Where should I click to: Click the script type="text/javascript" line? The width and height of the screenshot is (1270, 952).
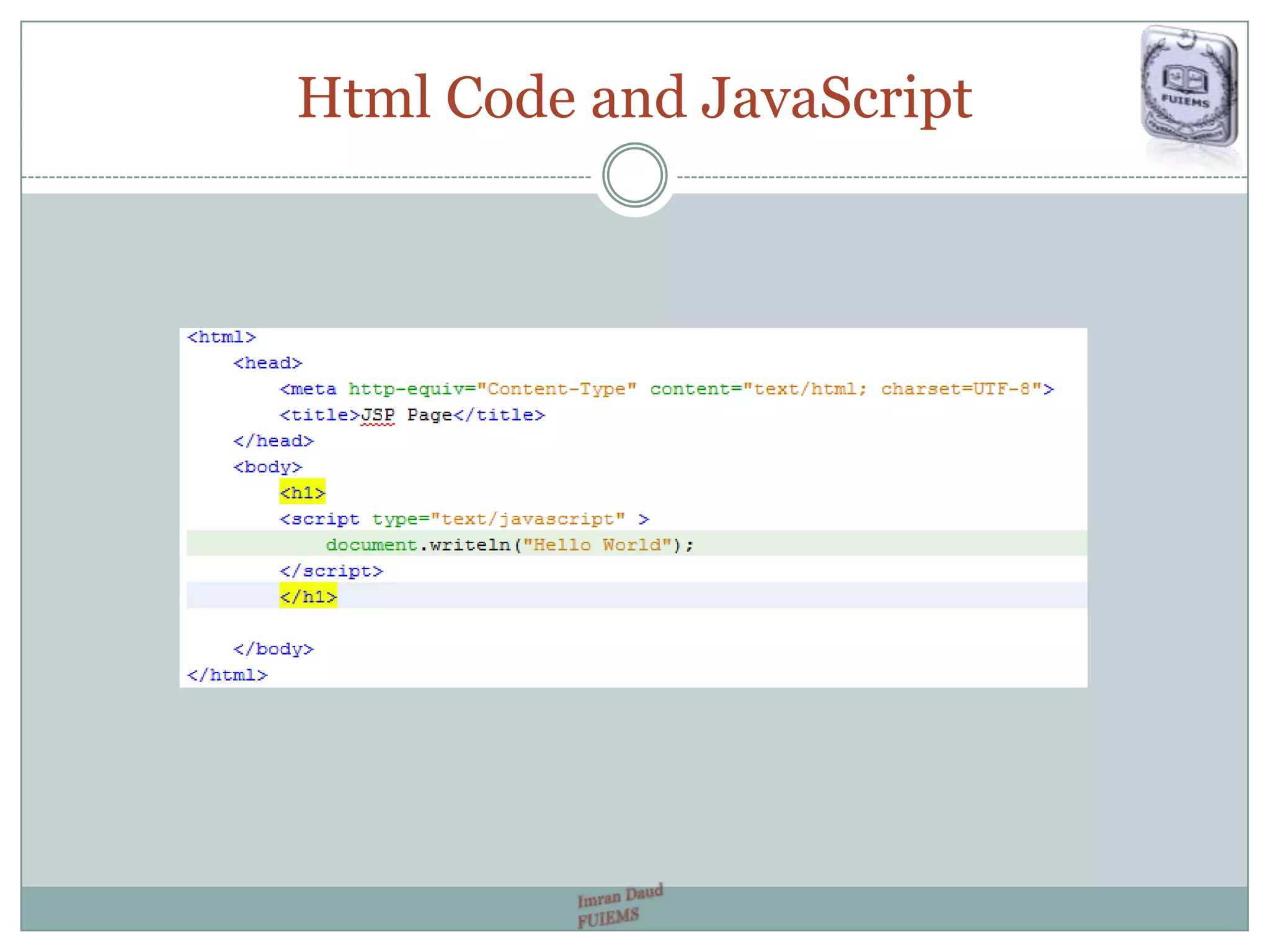464,519
